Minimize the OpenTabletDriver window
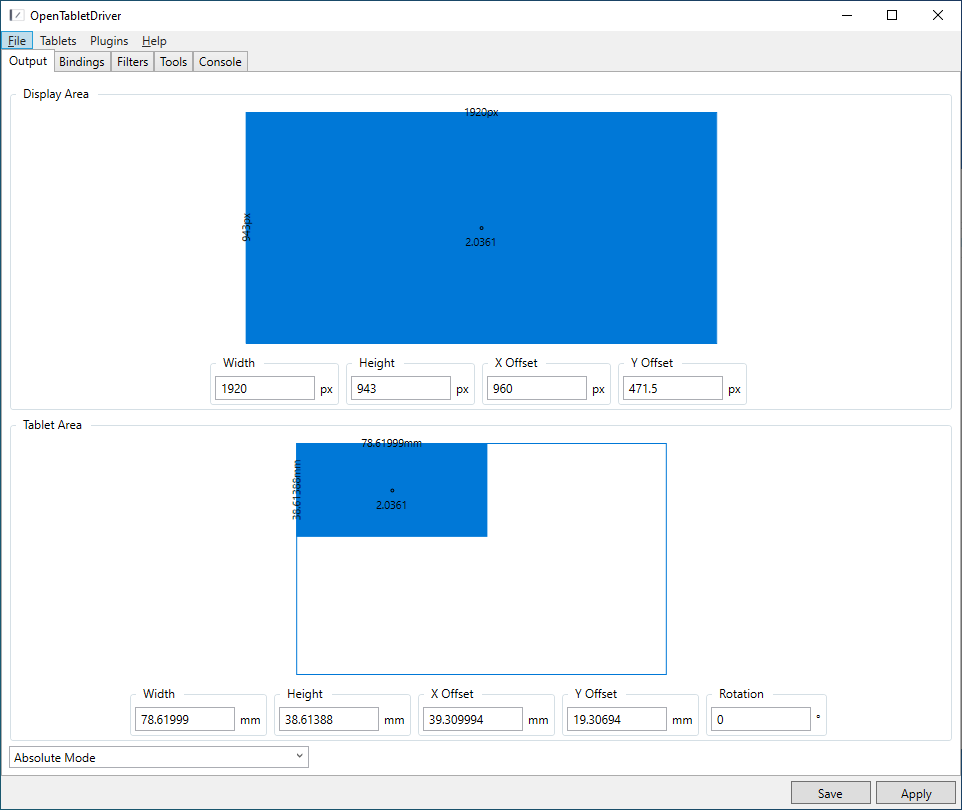 (847, 15)
